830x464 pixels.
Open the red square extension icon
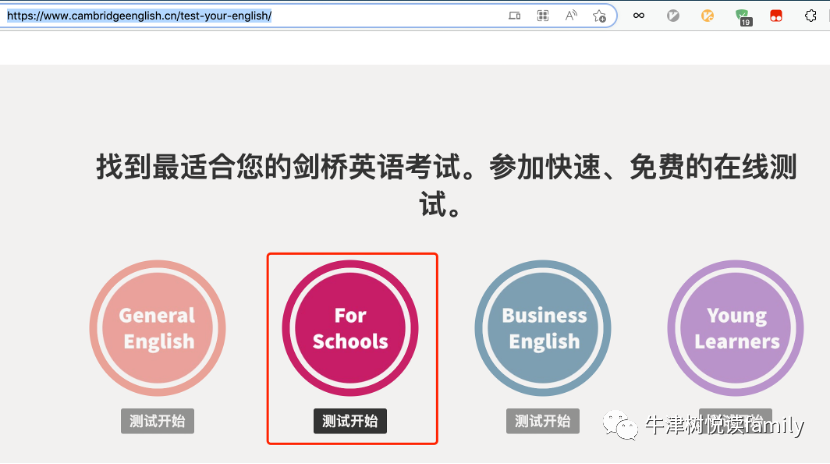[x=776, y=16]
